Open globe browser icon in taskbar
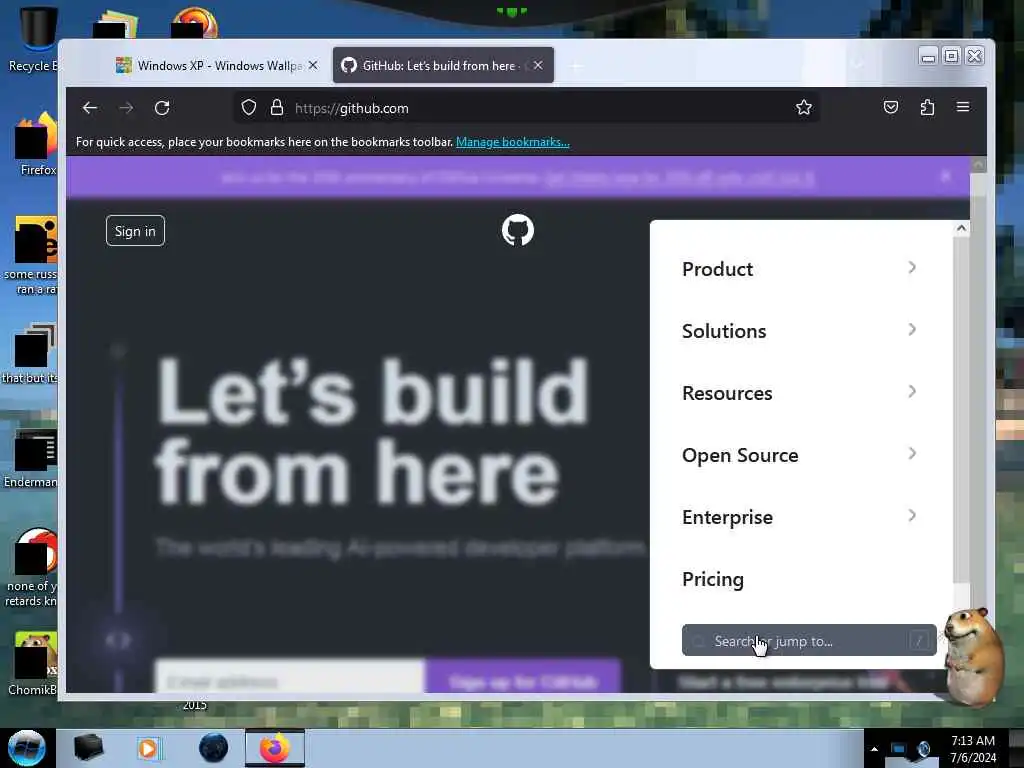 (x=213, y=748)
